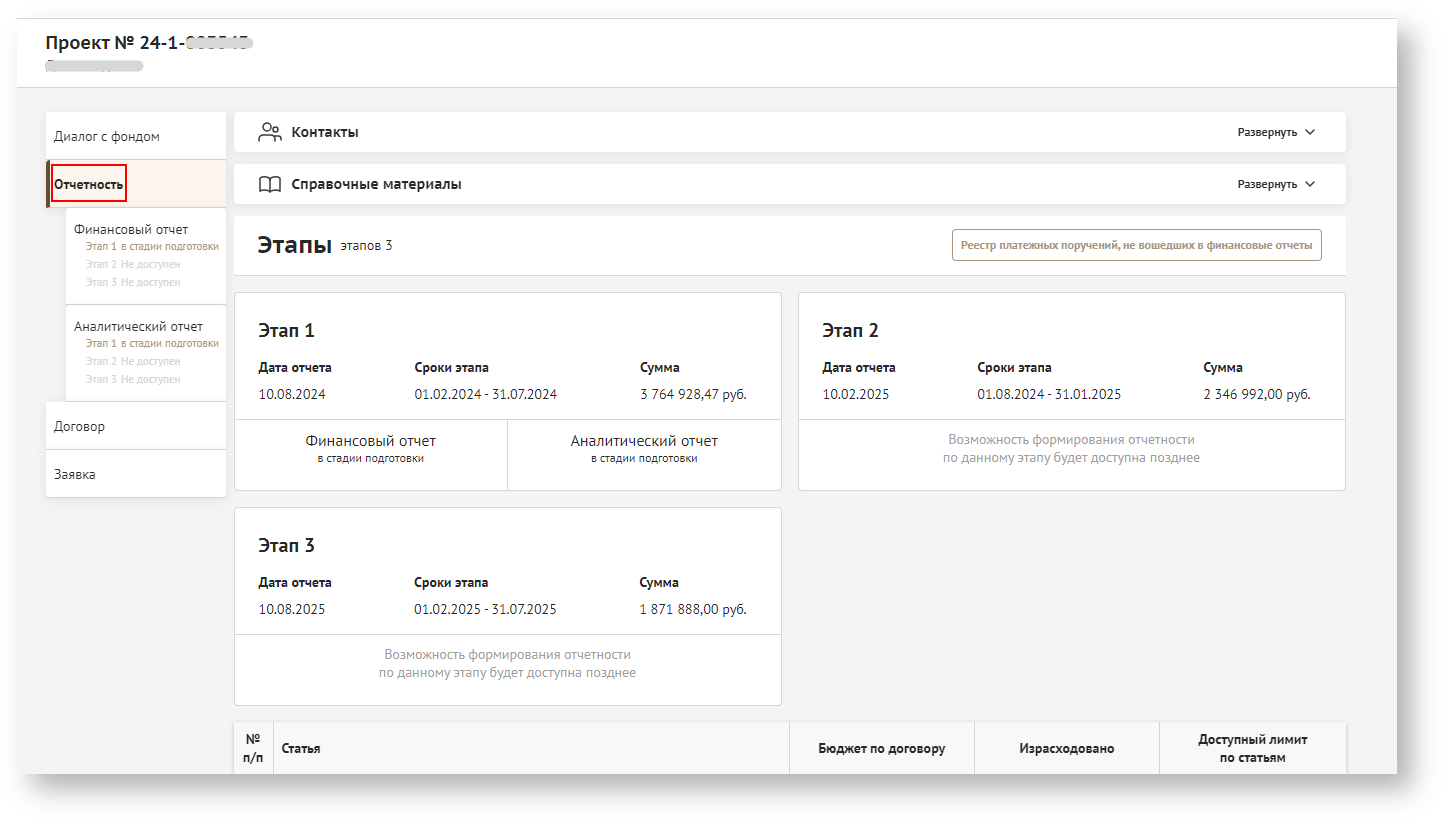Select Этап 1 under Финансовый отчет sidebar
This screenshot has height=822, width=1445.
click(151, 246)
